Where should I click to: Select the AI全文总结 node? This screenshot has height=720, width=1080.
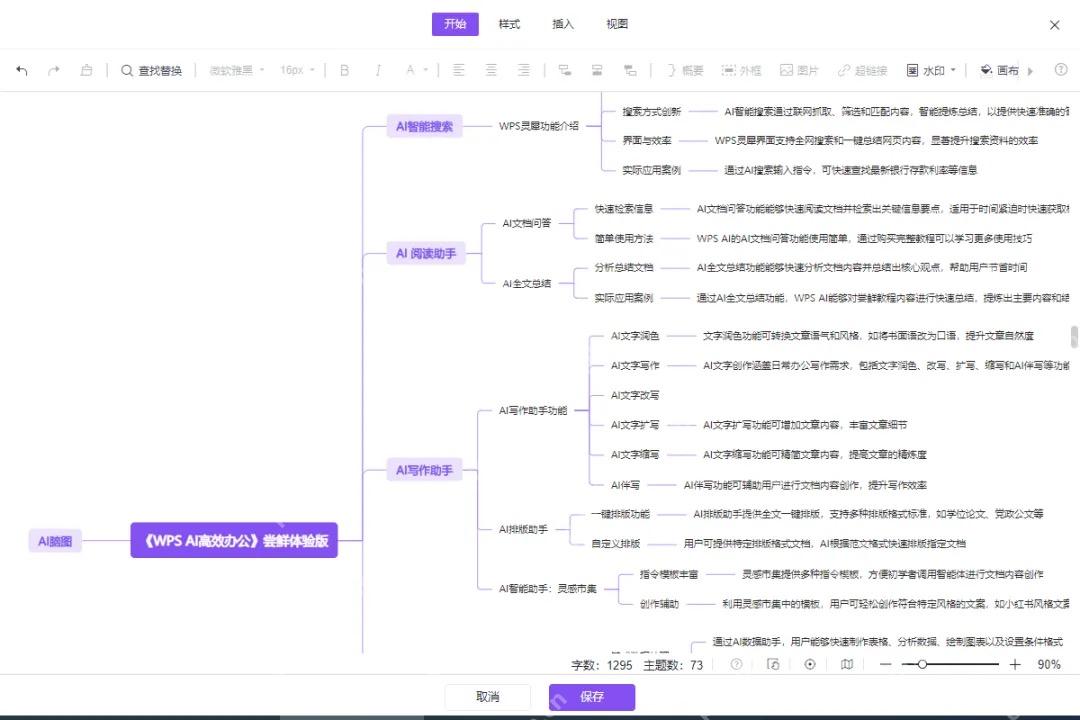coord(527,283)
